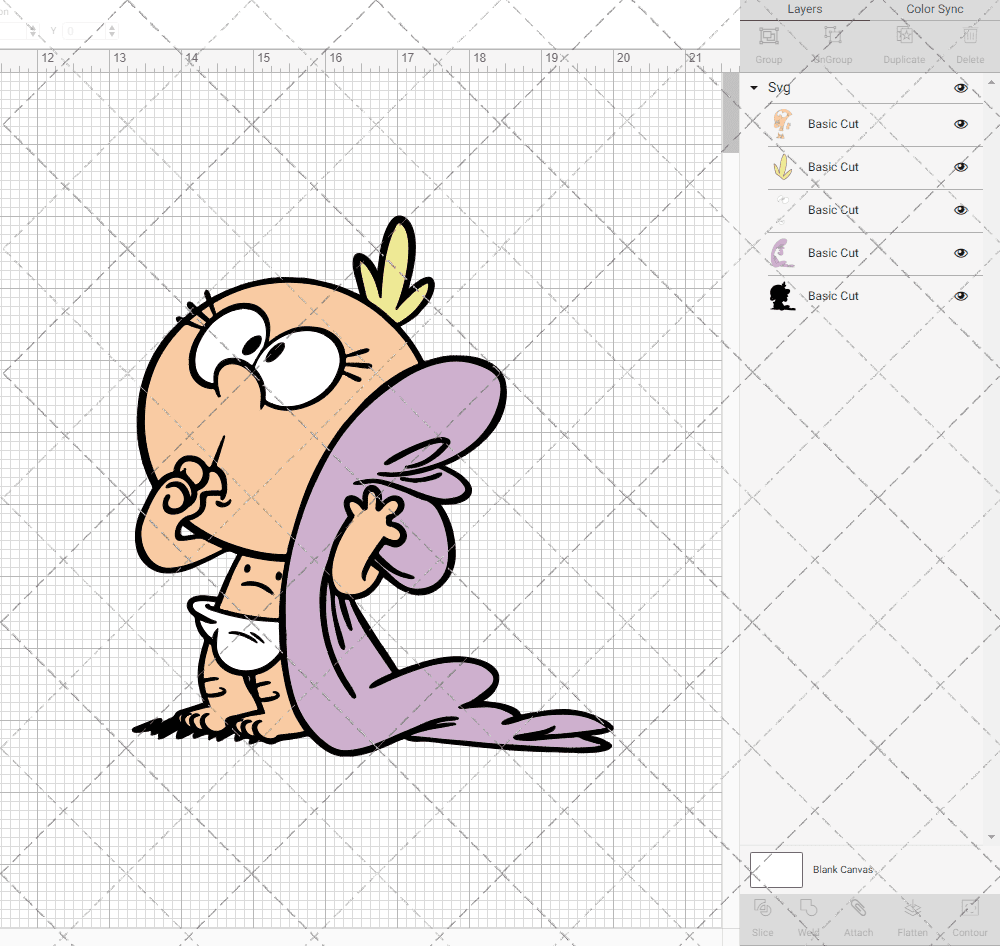Image resolution: width=1000 pixels, height=946 pixels.
Task: Select the Slice tool icon
Action: click(762, 908)
